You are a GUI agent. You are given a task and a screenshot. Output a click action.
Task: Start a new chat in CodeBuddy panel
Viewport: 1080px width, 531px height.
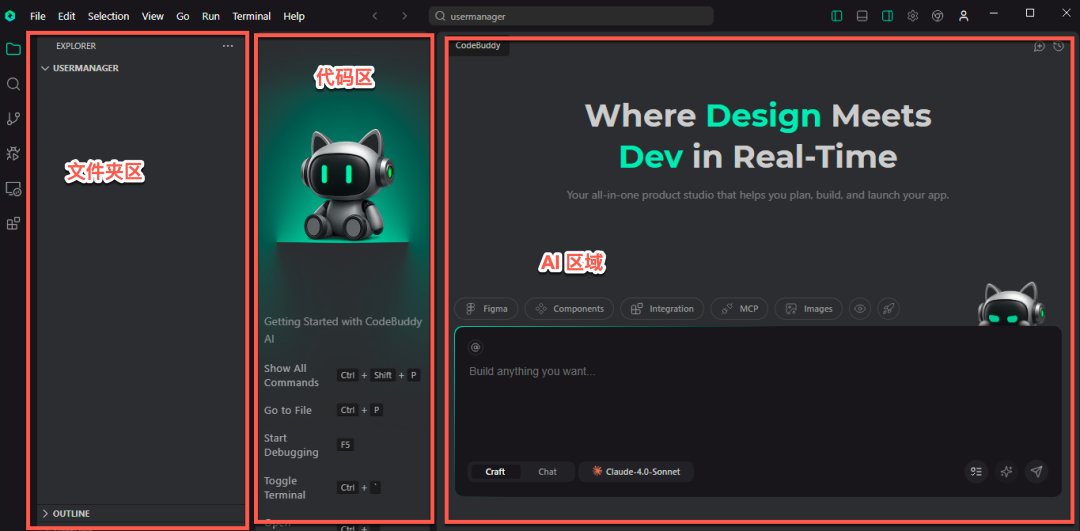point(1039,46)
